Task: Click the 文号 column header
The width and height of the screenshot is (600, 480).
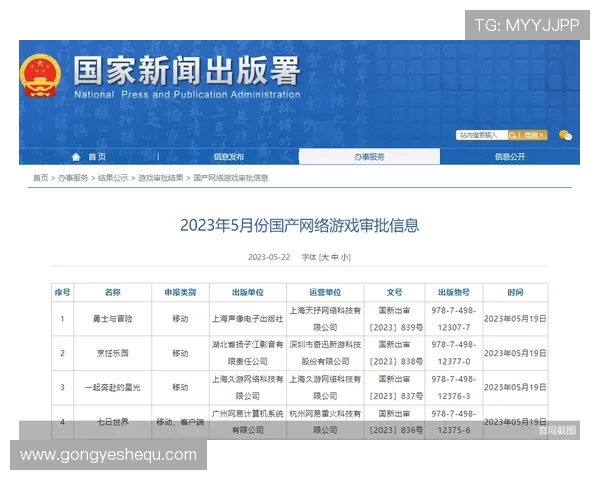Action: 395,292
